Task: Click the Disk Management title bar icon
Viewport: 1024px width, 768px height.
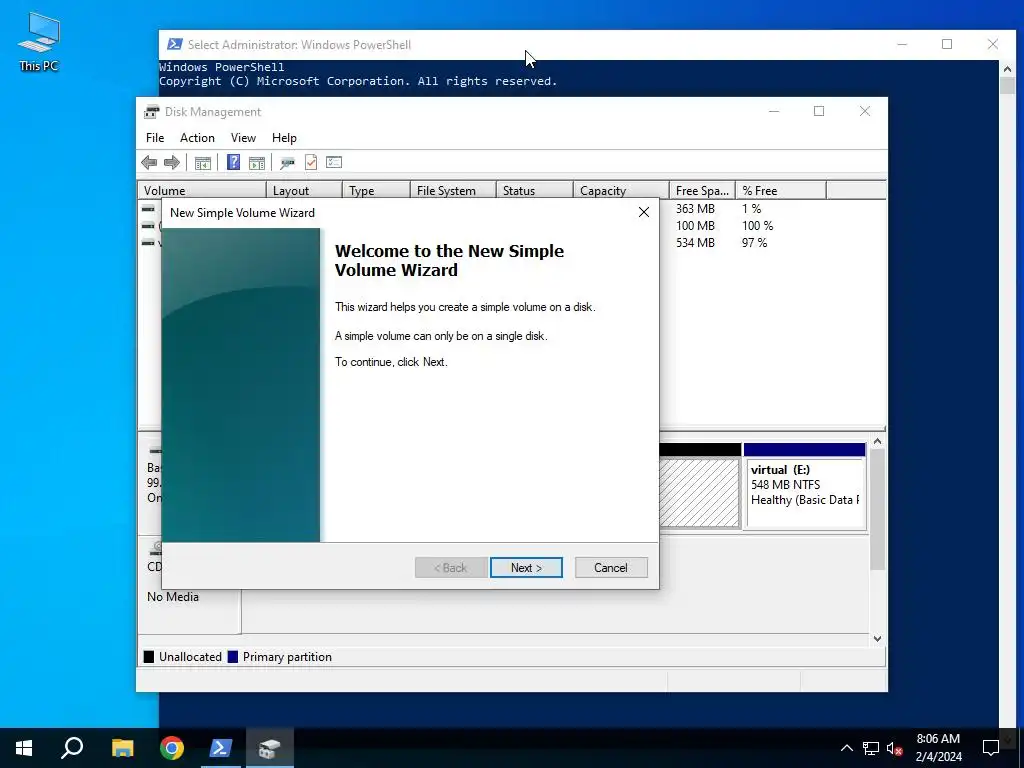Action: [x=152, y=112]
